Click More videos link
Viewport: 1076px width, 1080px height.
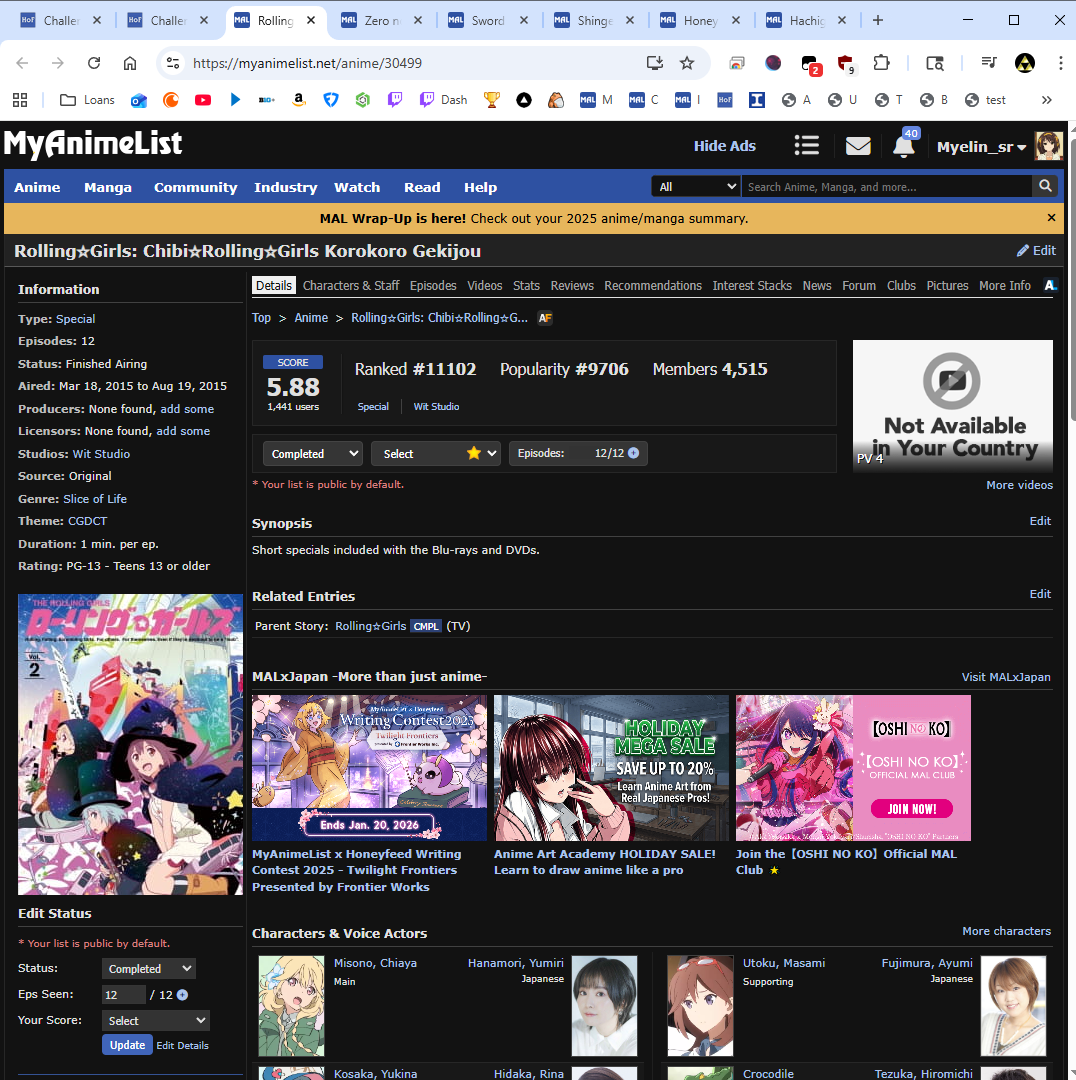[x=1020, y=485]
